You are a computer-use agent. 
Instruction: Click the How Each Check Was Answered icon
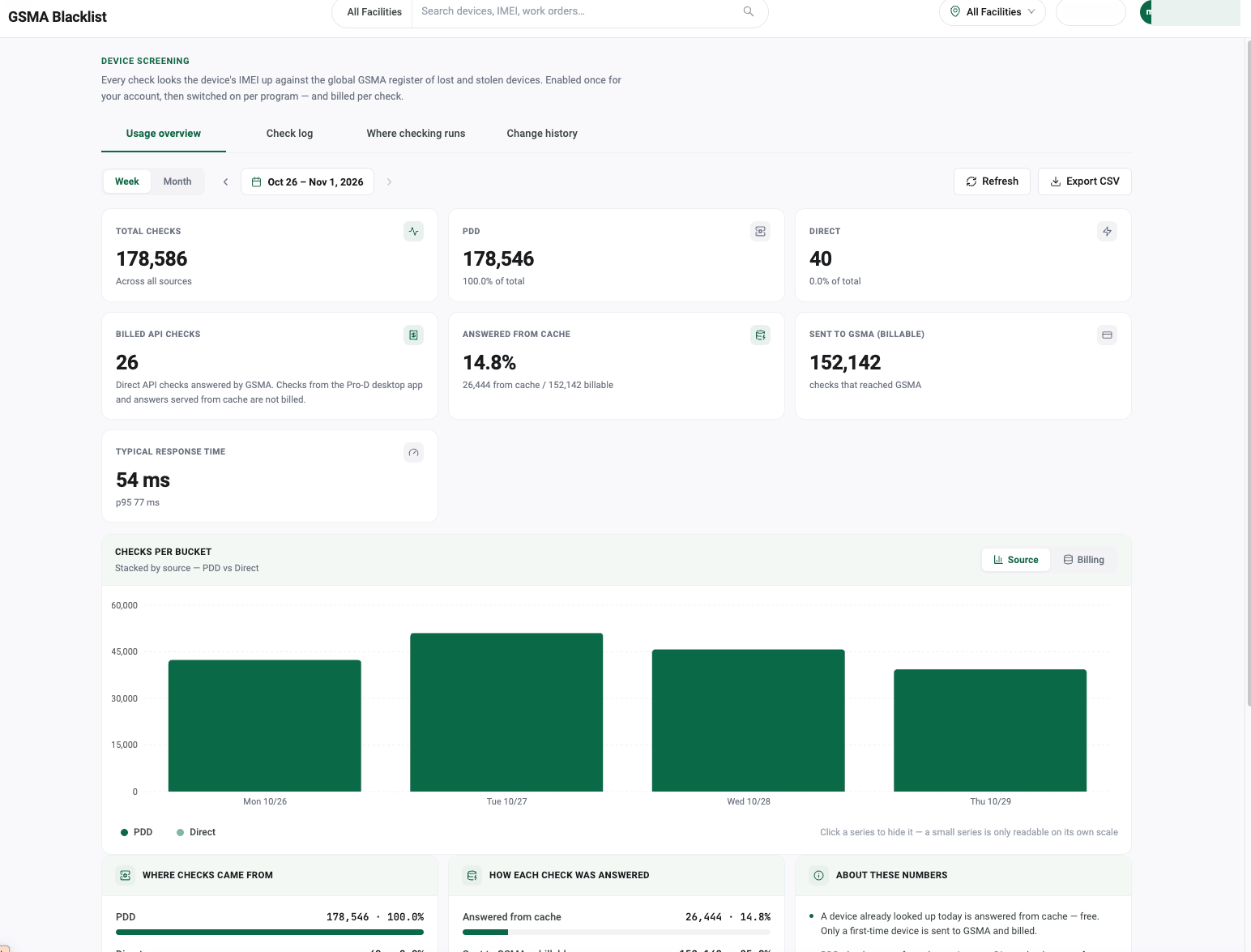pyautogui.click(x=472, y=875)
